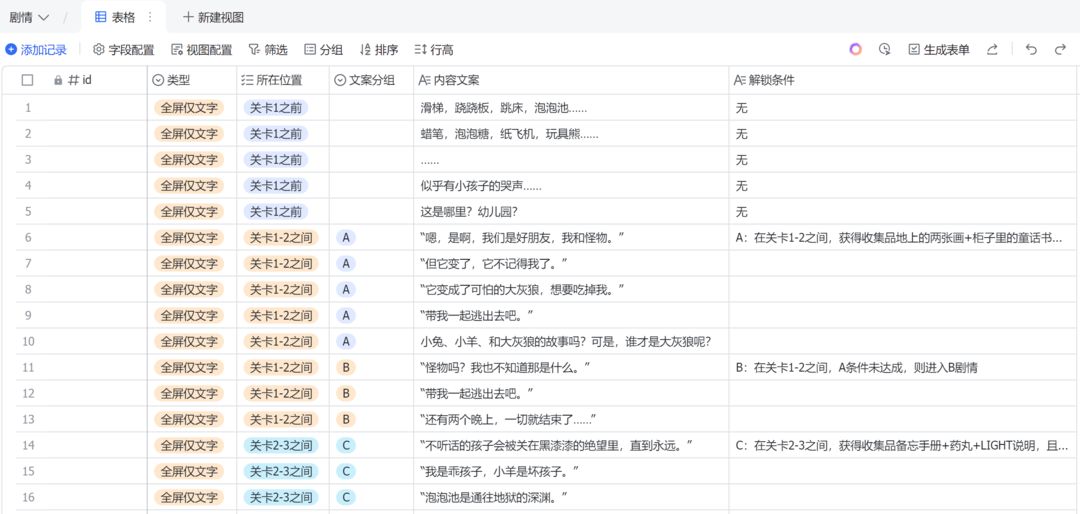Open the history clock icon
1080x514 pixels.
tap(885, 50)
